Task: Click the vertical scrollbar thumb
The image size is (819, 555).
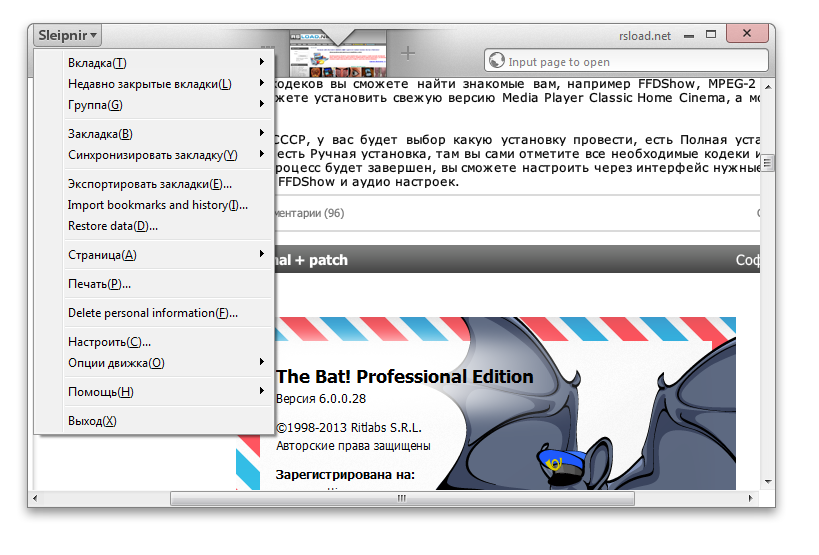Action: coord(767,163)
